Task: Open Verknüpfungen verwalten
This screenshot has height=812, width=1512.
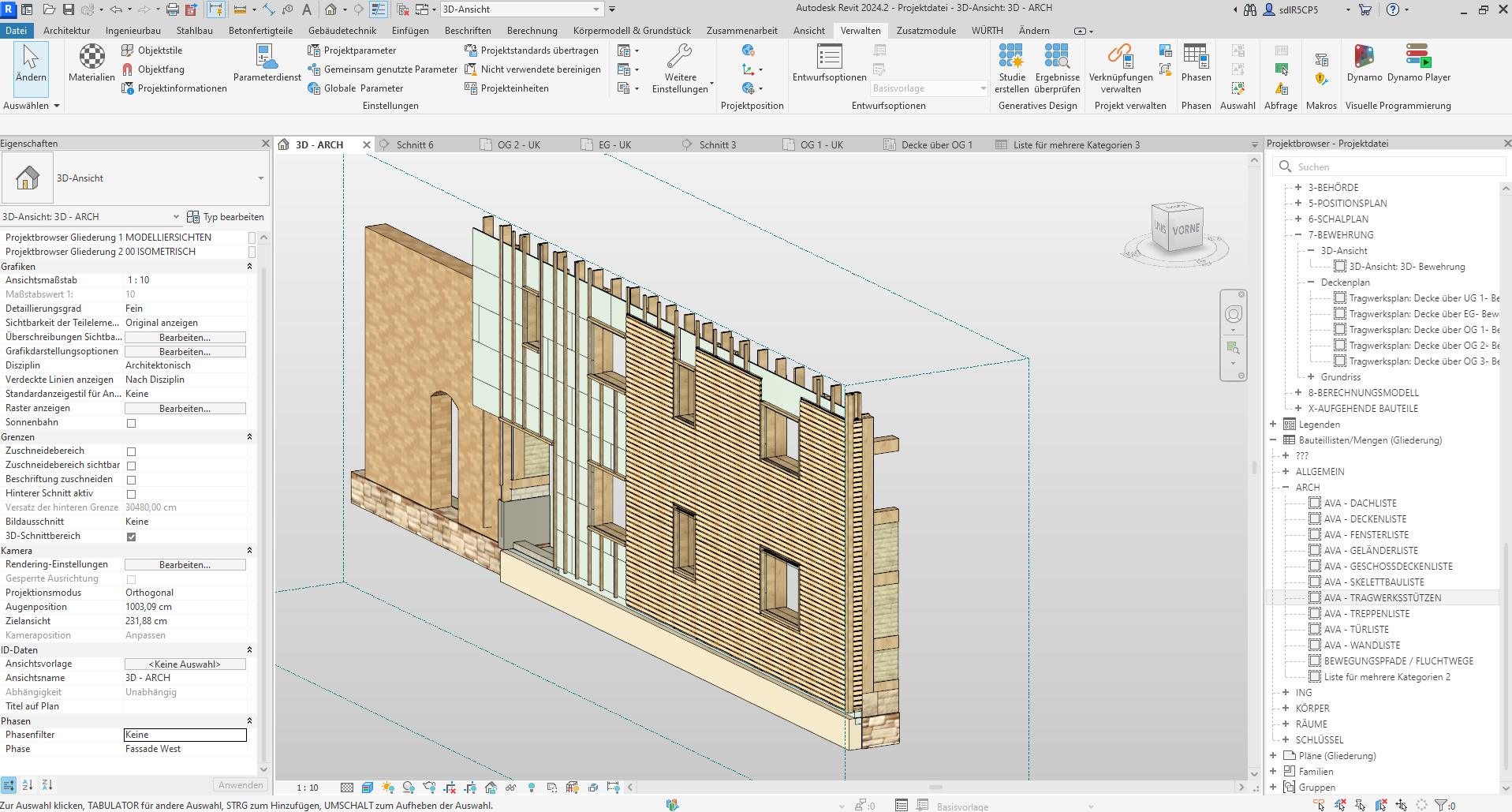Action: click(1119, 67)
